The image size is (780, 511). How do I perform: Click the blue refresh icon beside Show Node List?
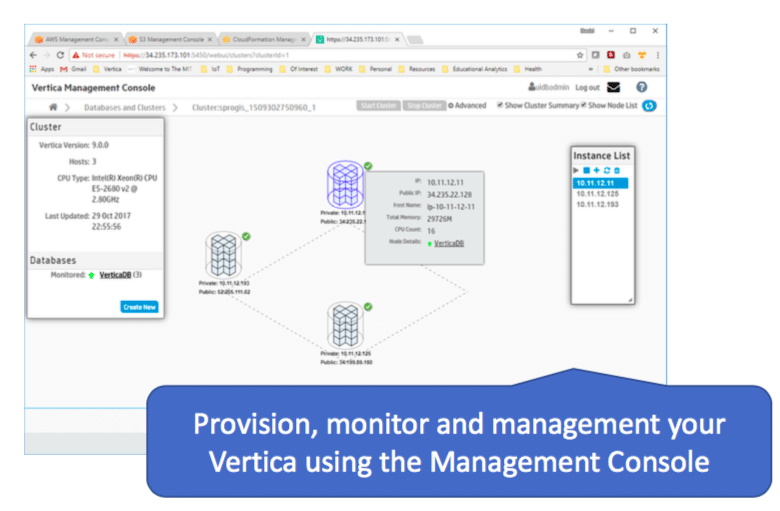649,105
